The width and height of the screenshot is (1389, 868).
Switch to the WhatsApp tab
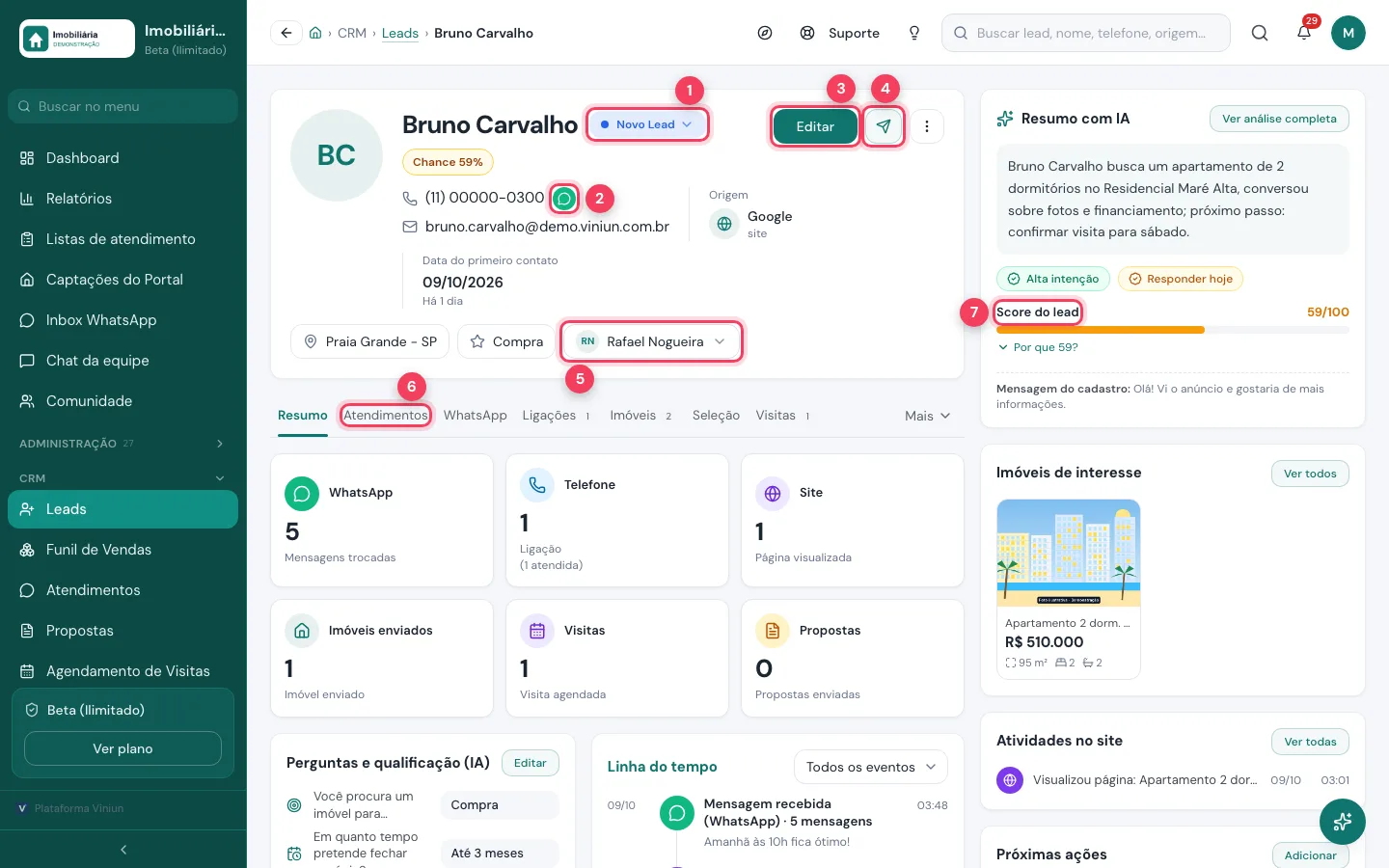476,416
